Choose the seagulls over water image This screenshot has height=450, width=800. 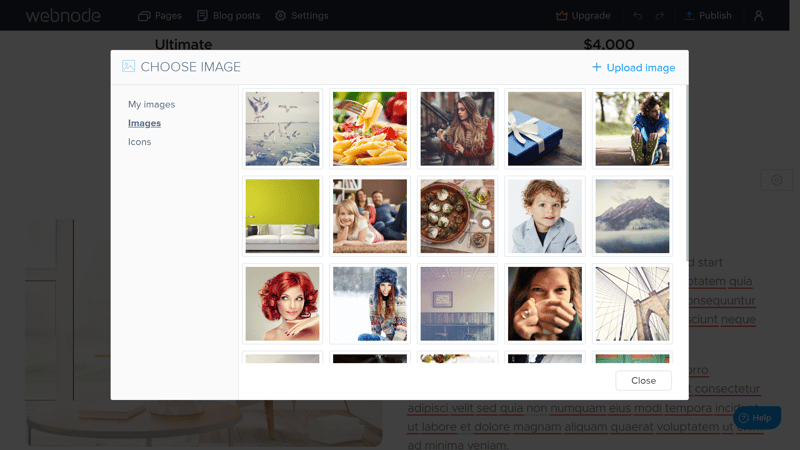coord(282,129)
